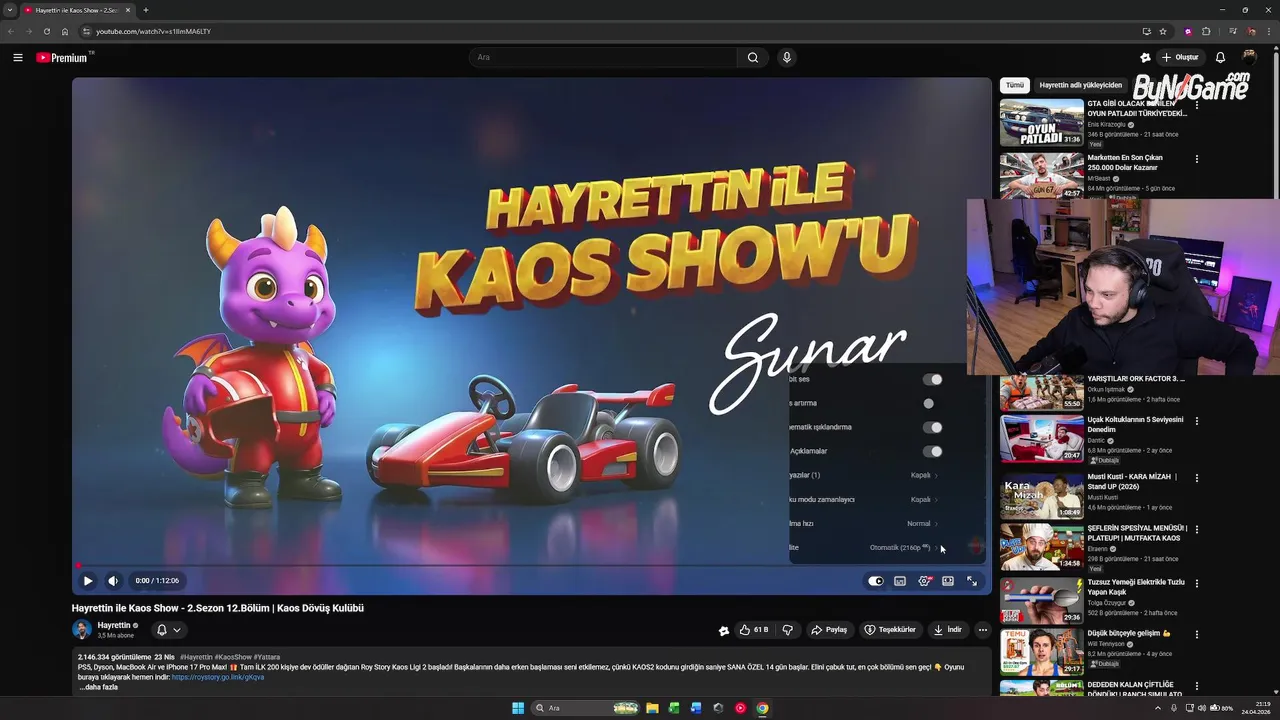
Task: Open the notifications bell in header
Action: point(1220,58)
